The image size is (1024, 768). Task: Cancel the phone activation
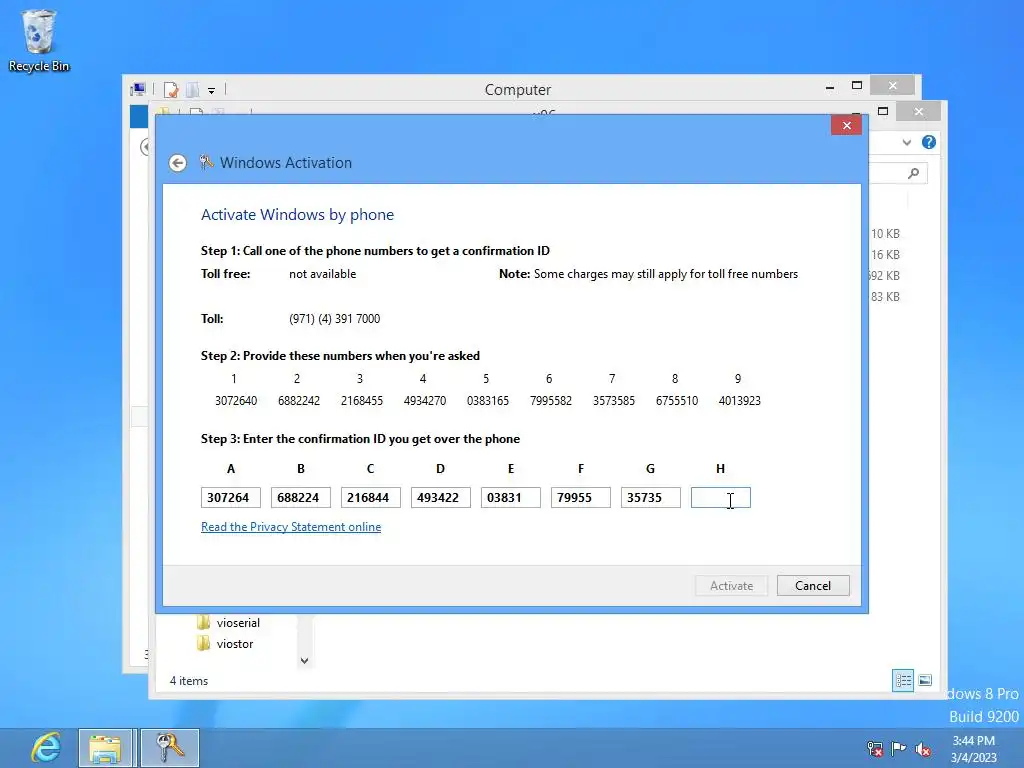point(813,586)
